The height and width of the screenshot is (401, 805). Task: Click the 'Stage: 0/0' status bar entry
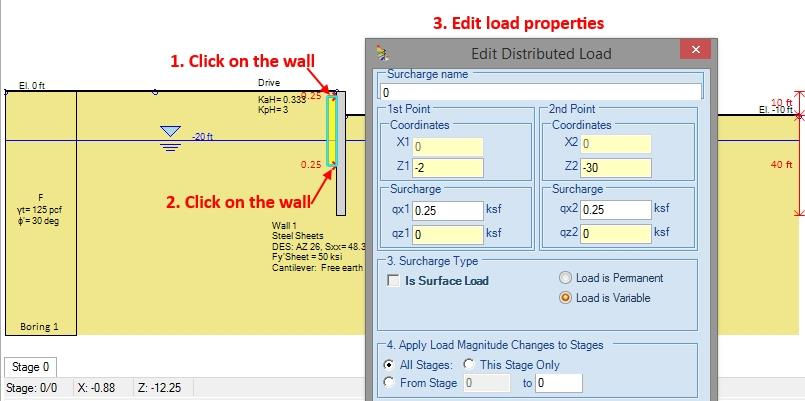pyautogui.click(x=31, y=388)
